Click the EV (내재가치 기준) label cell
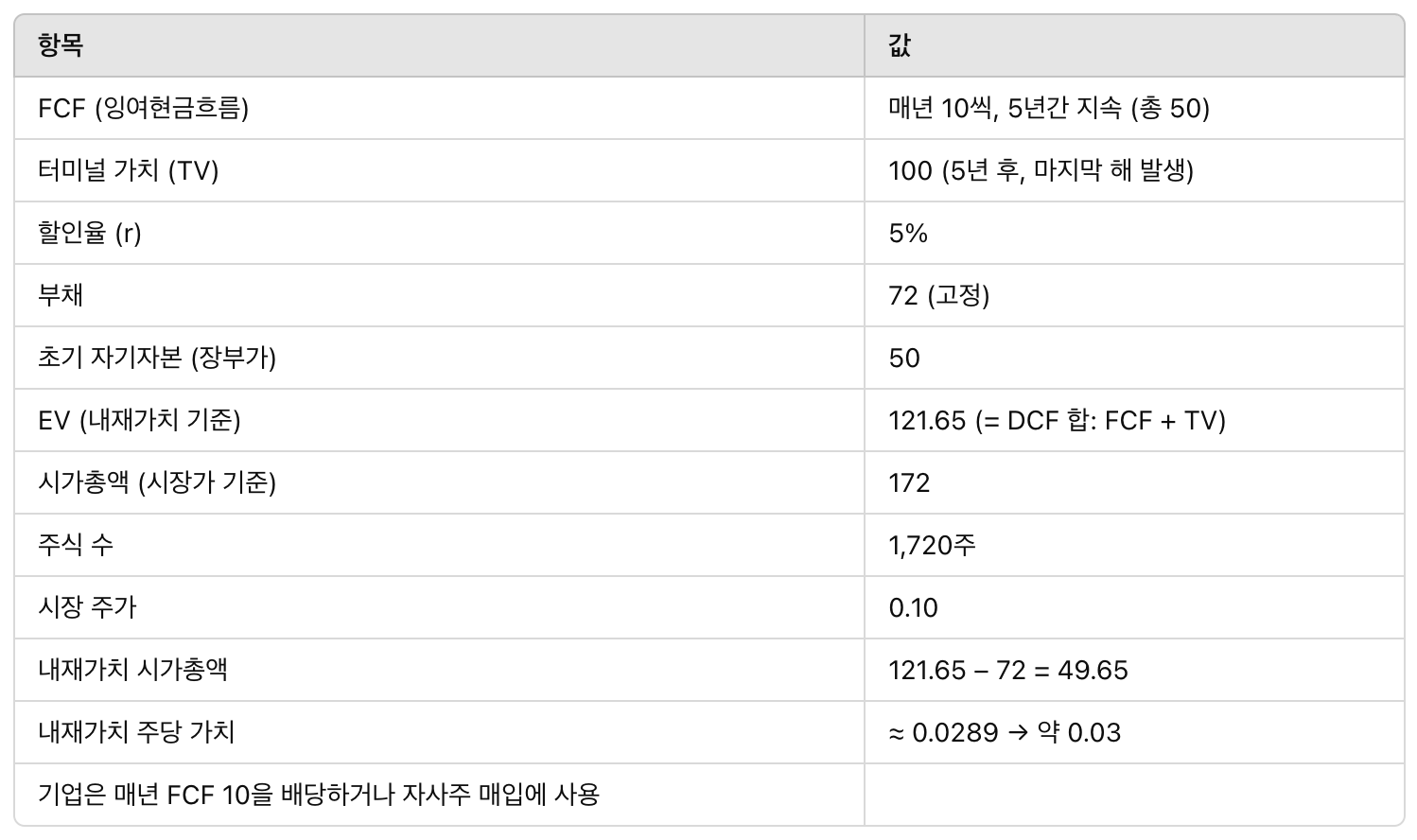The height and width of the screenshot is (840, 1417). point(139,420)
